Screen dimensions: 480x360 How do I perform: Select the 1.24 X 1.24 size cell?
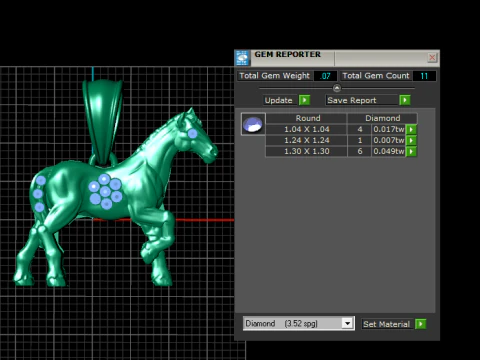(x=307, y=140)
